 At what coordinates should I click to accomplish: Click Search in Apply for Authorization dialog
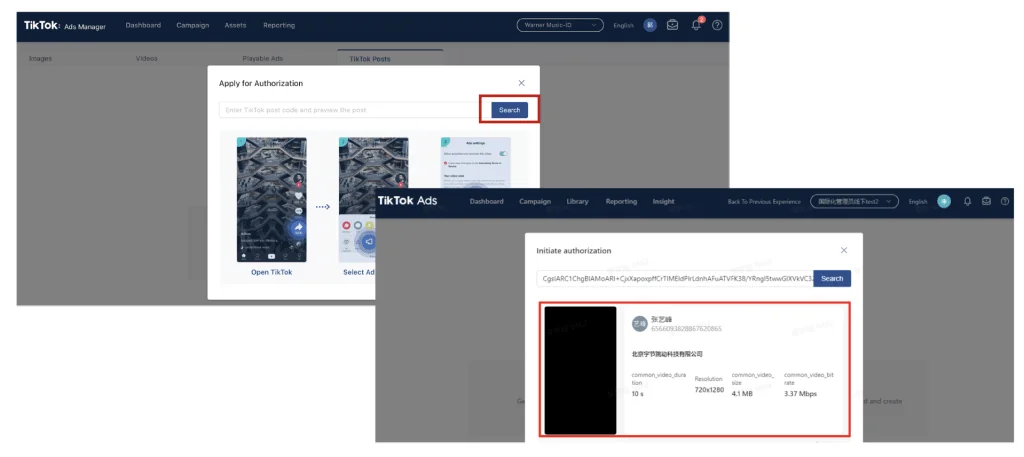(x=509, y=110)
